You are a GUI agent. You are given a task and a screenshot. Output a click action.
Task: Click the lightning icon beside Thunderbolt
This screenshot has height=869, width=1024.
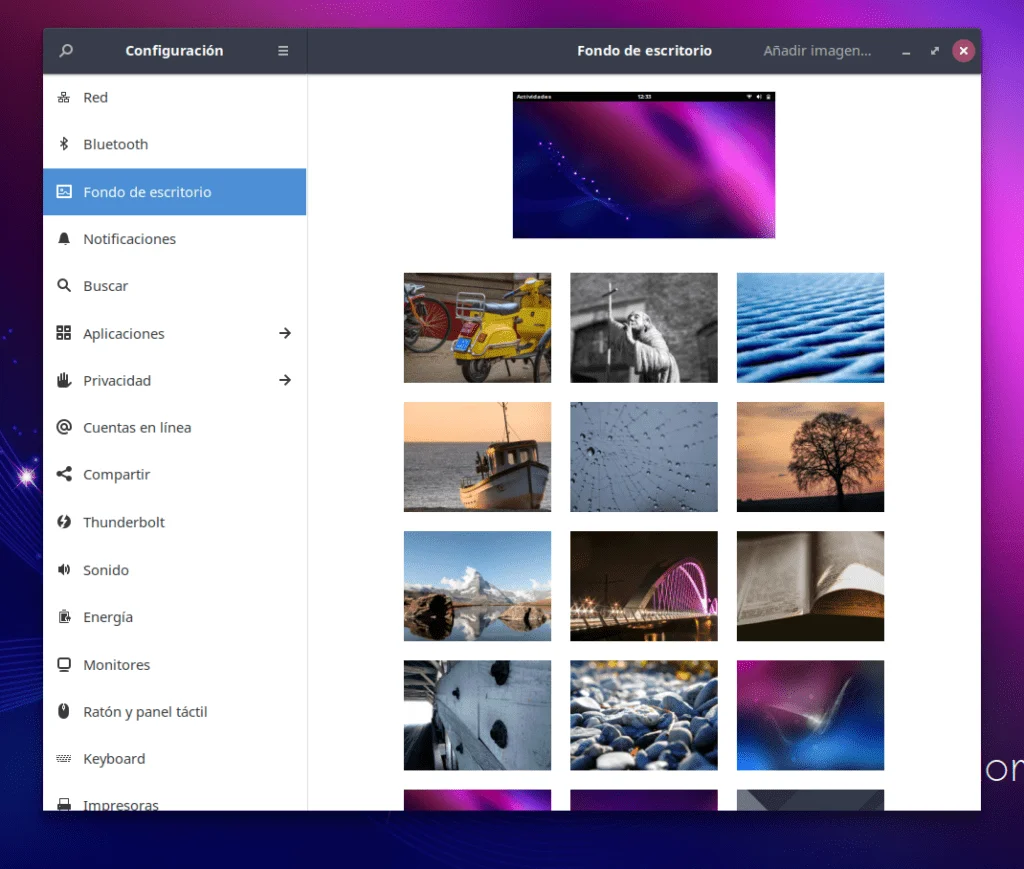pos(63,522)
